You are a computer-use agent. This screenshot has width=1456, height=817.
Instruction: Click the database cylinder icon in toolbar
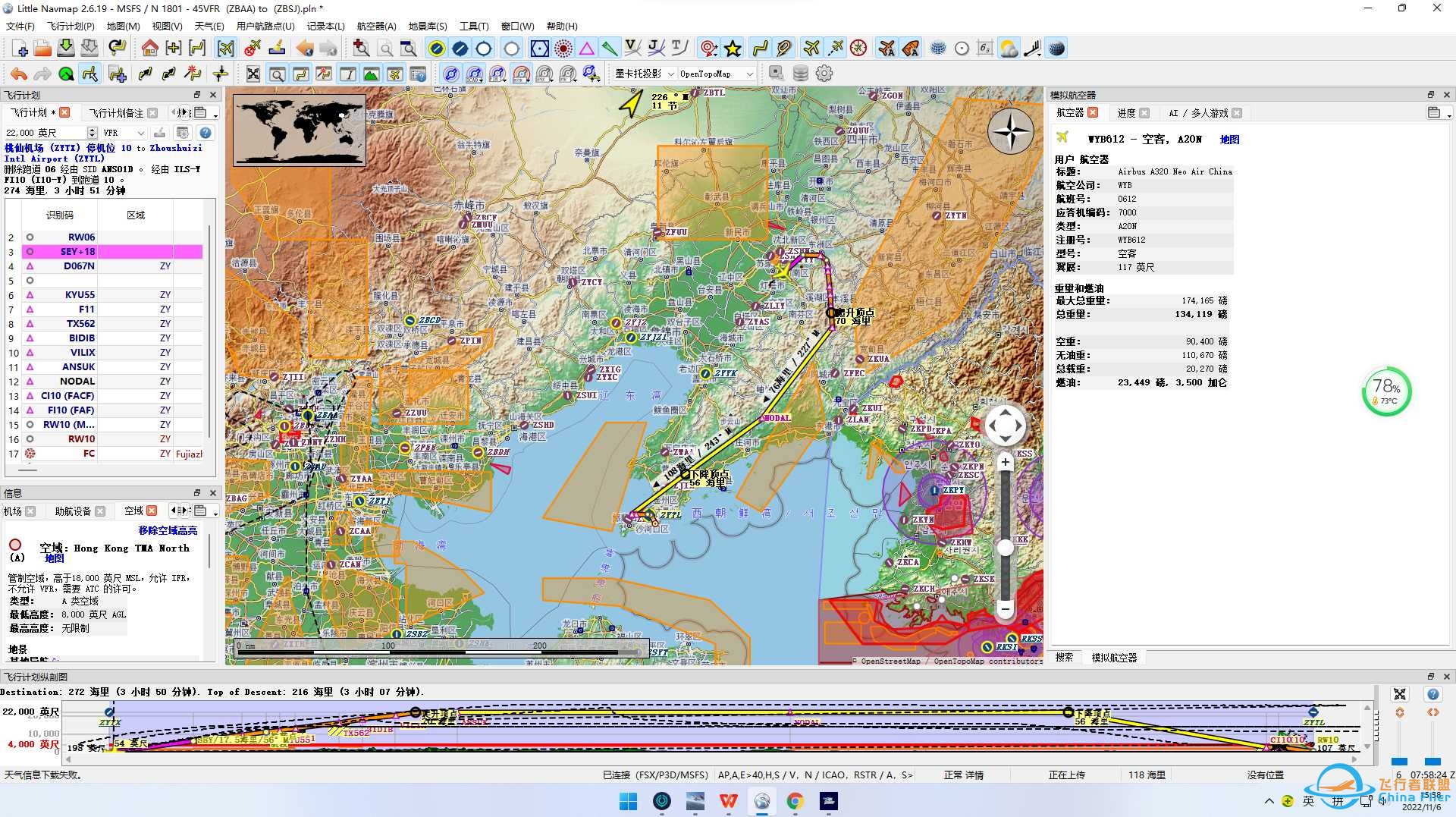(x=800, y=74)
